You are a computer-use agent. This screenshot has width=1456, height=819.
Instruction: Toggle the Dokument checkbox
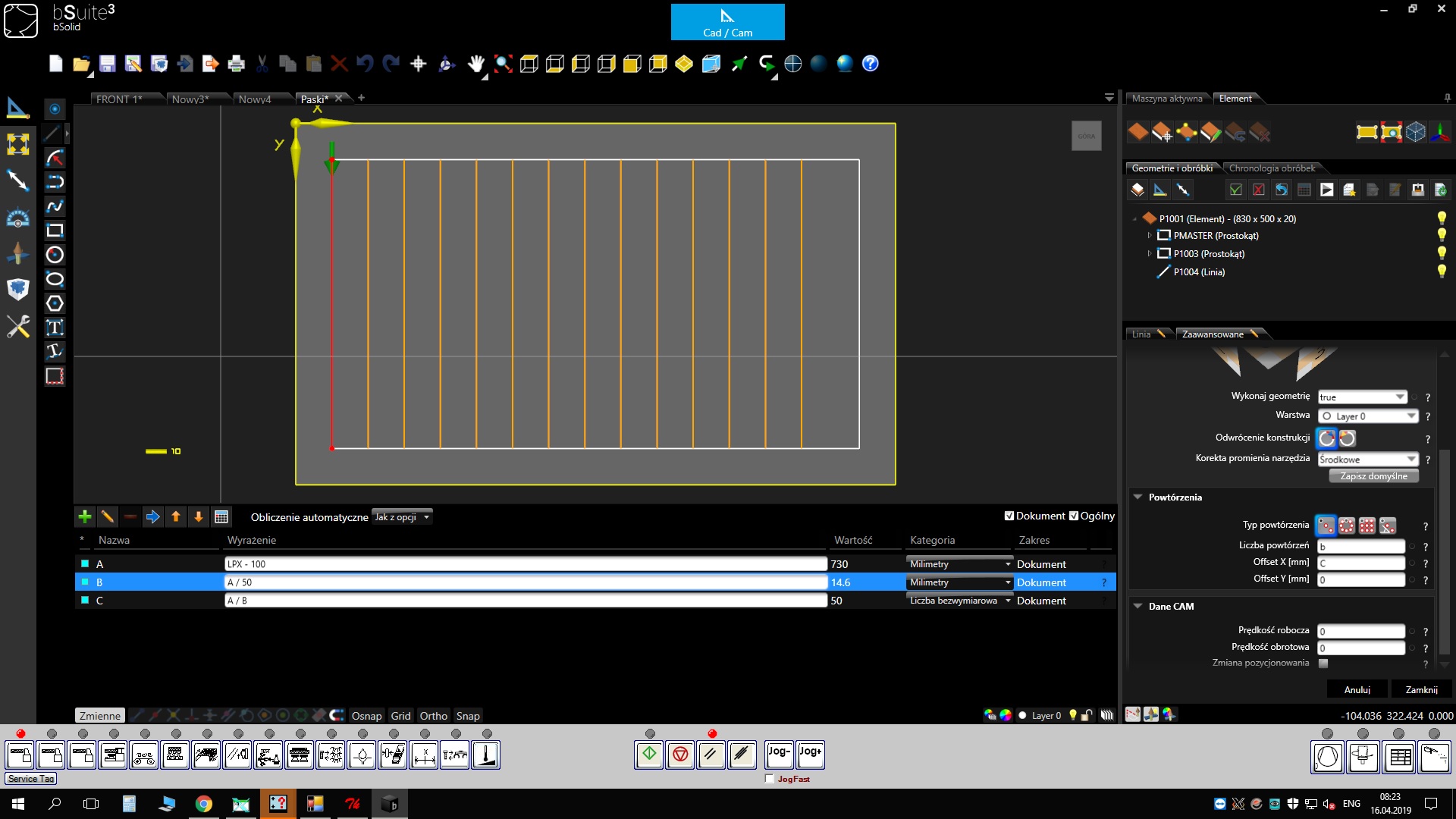(x=1009, y=516)
